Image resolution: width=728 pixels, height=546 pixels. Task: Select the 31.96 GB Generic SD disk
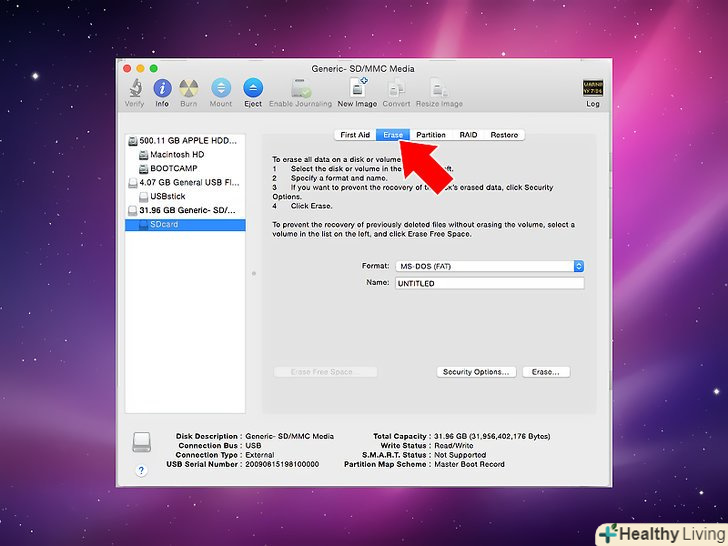coord(185,210)
